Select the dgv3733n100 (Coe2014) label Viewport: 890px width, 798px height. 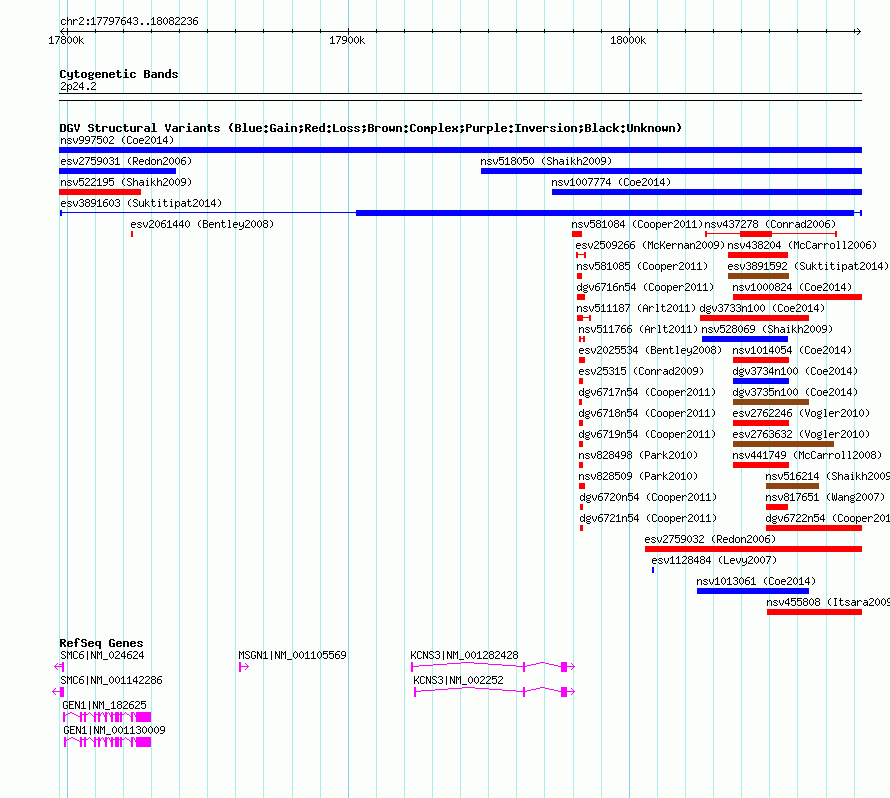[x=762, y=308]
